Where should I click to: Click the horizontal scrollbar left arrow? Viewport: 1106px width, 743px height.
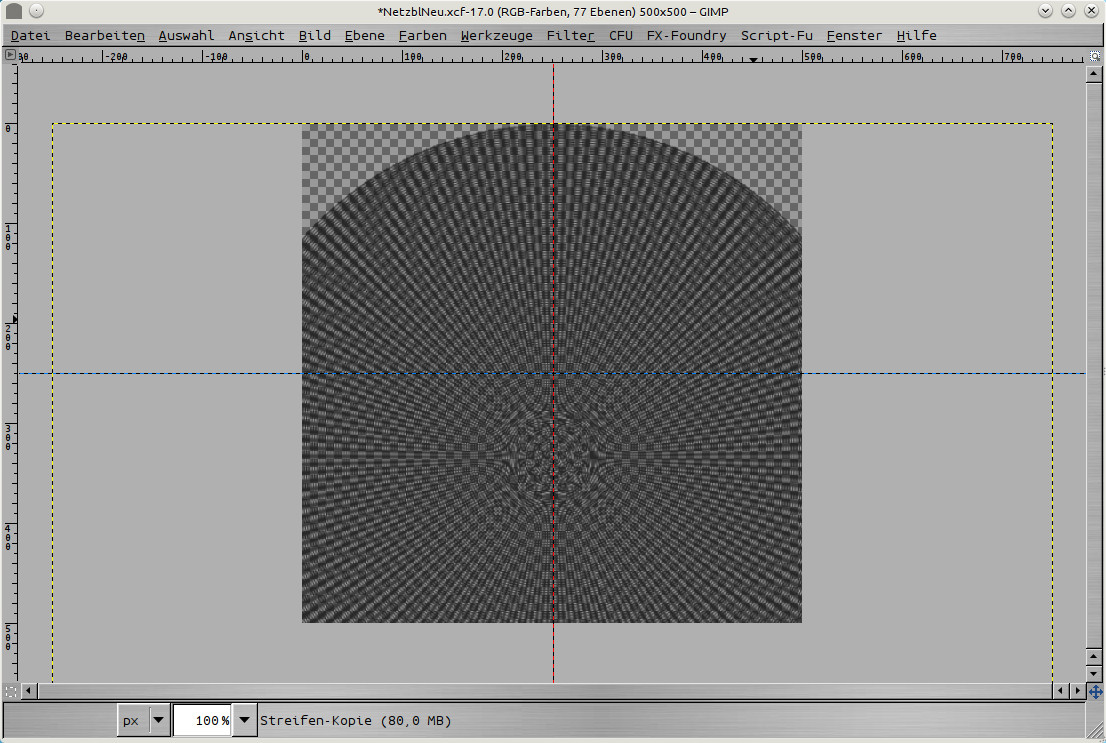[28, 691]
